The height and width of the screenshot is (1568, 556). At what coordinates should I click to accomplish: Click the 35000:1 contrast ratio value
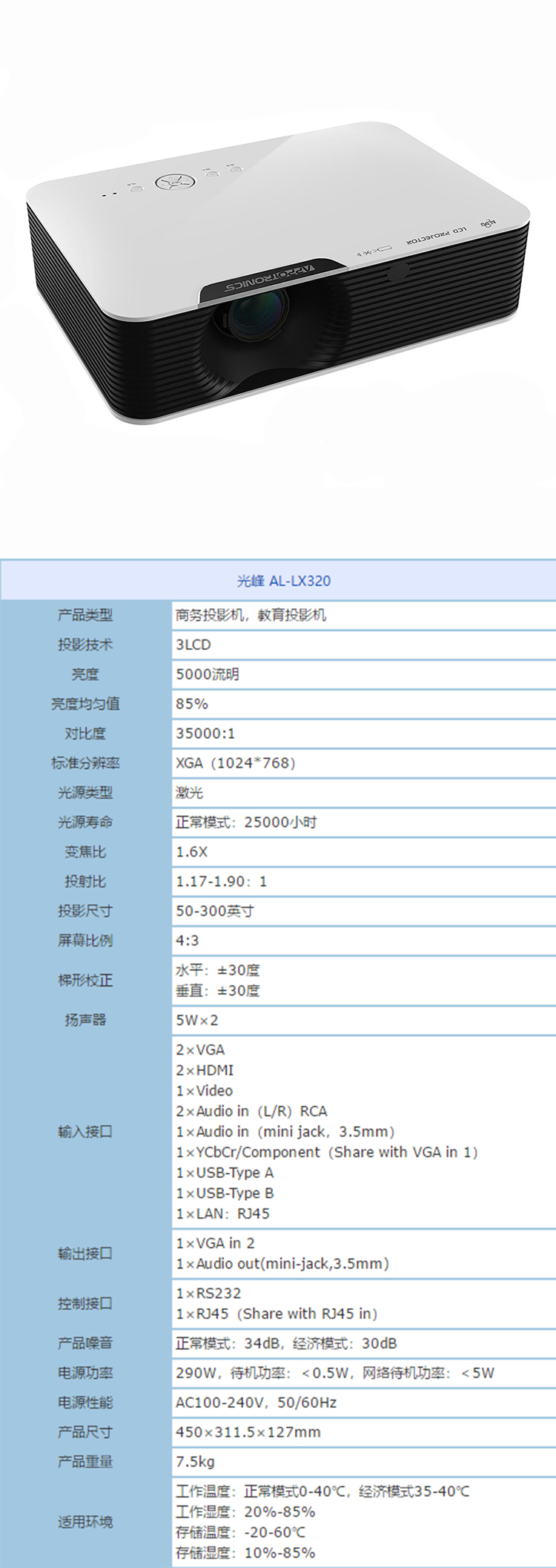[x=205, y=734]
